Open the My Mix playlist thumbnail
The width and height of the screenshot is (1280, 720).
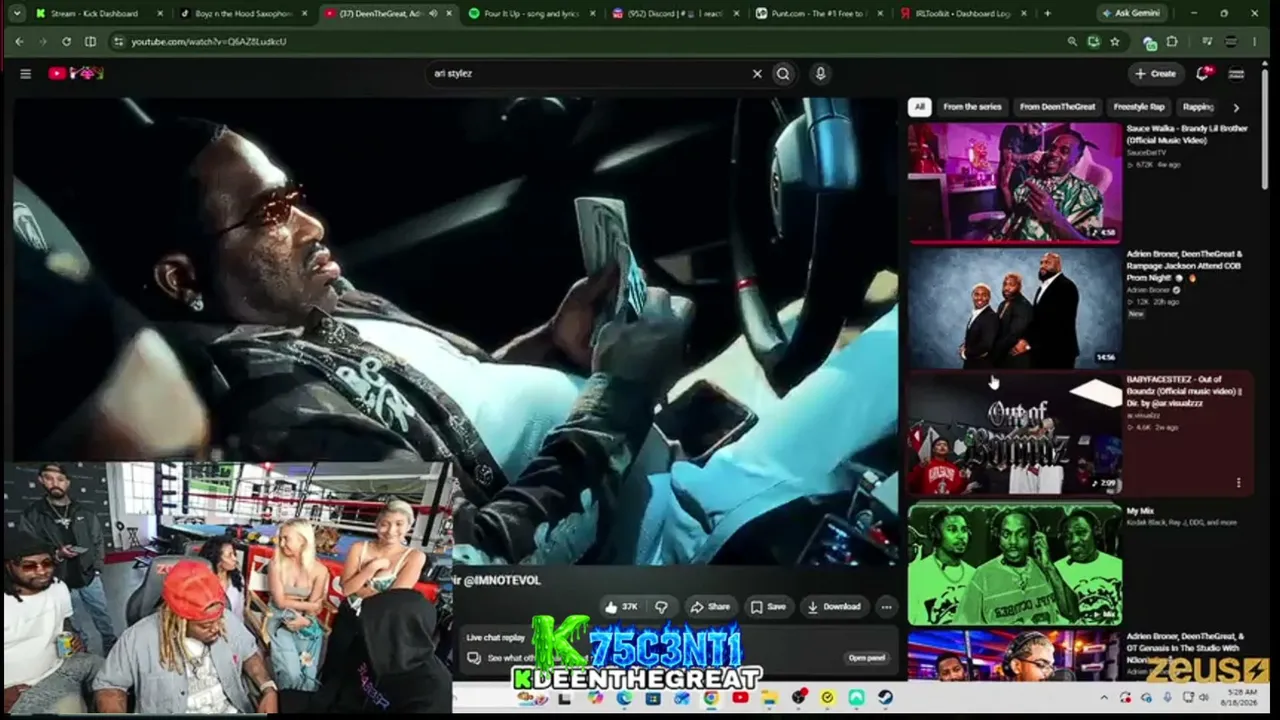[x=1015, y=563]
